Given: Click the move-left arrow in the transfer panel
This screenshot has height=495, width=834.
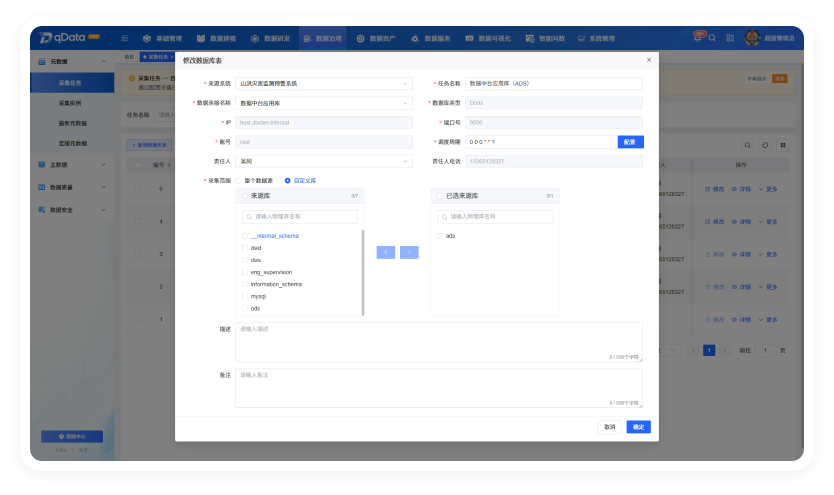Looking at the screenshot, I should [x=386, y=252].
